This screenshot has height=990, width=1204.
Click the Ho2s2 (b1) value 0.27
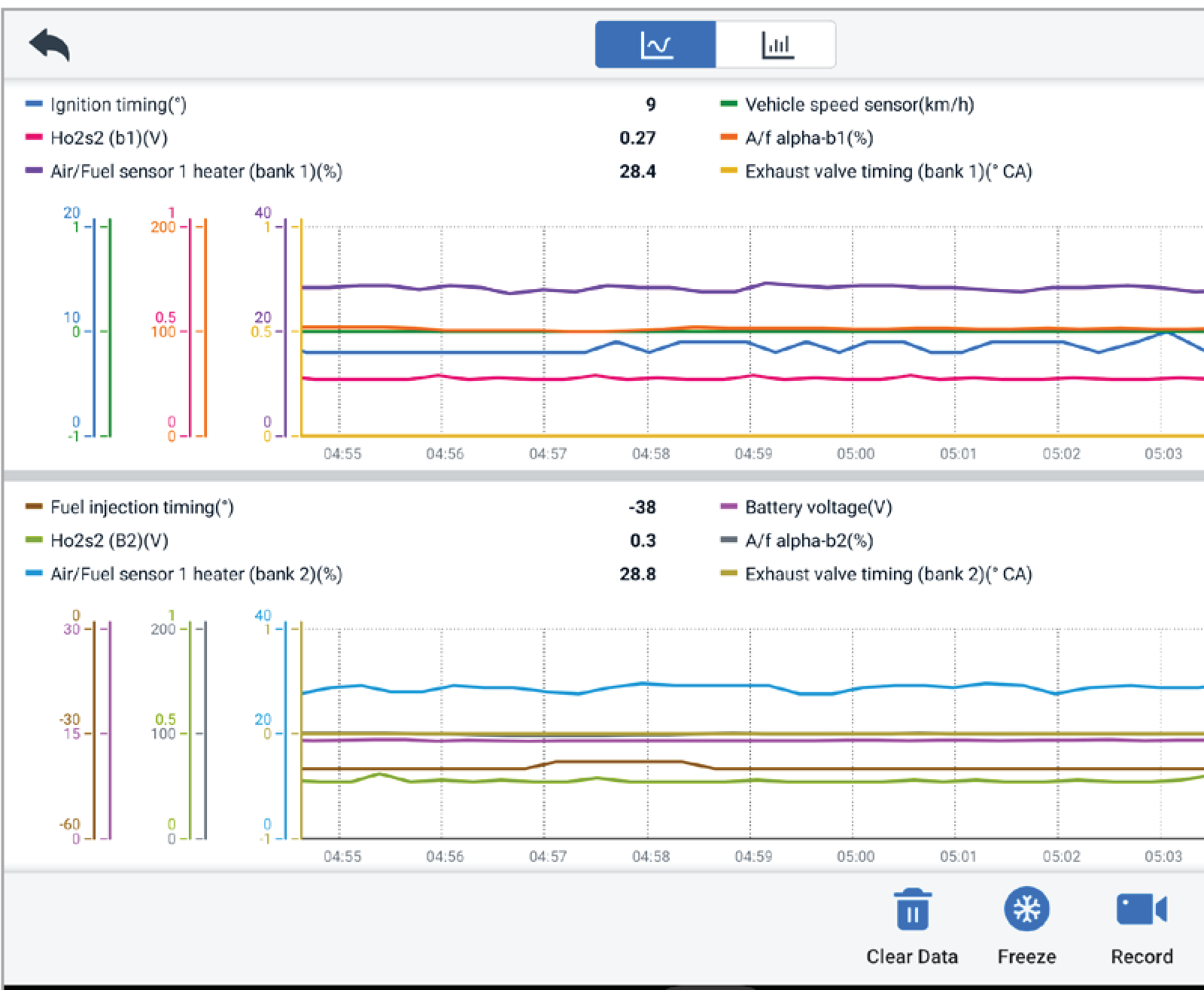tap(637, 138)
